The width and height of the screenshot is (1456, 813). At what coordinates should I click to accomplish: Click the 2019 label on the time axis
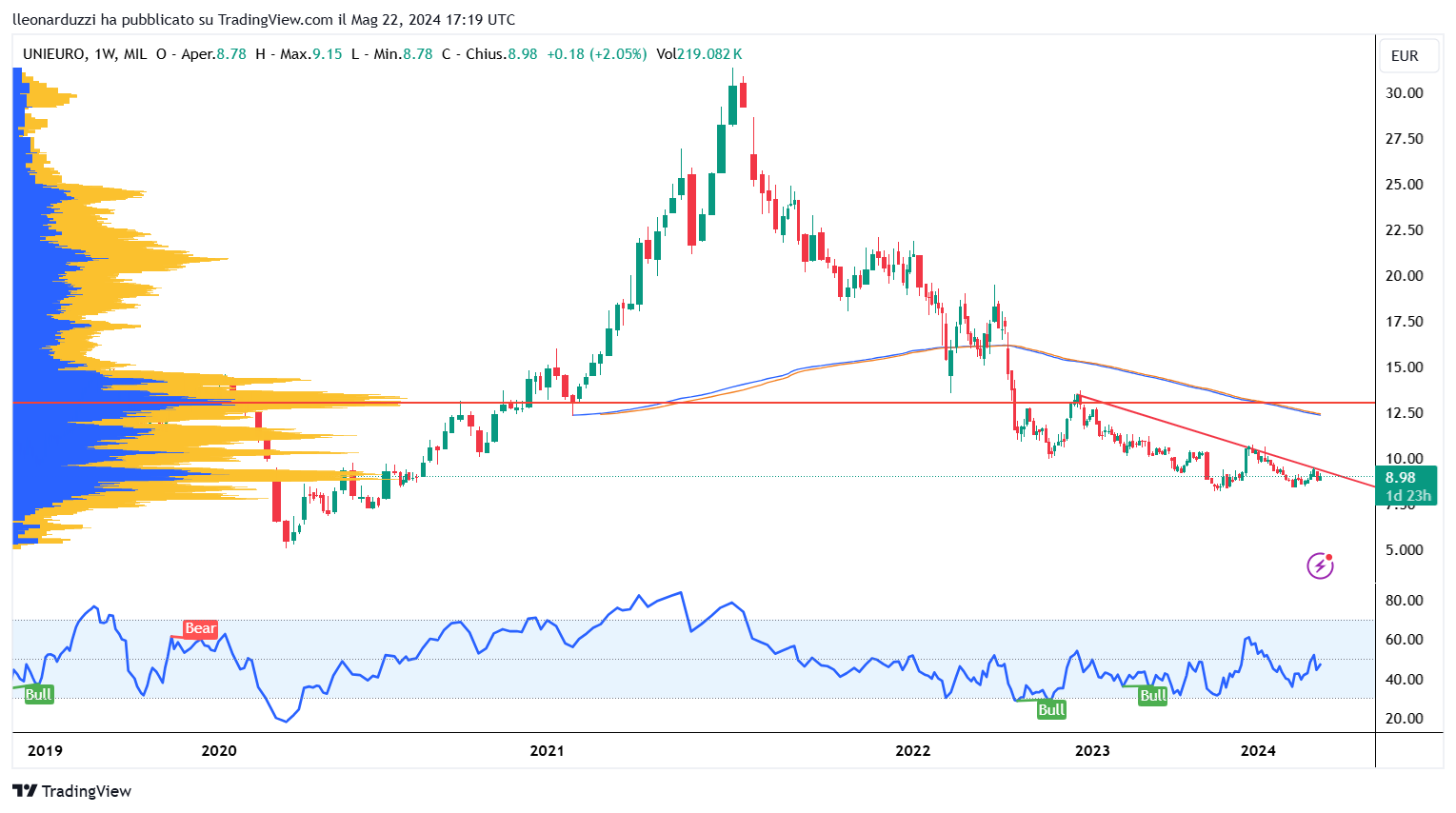45,751
